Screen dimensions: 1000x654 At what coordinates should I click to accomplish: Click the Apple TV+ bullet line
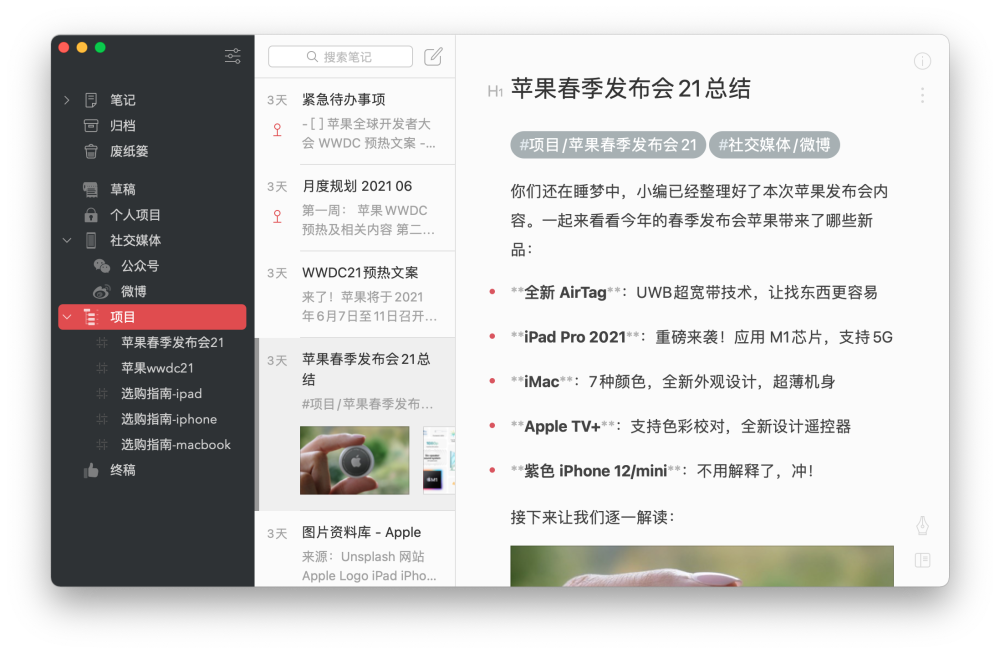(680, 427)
